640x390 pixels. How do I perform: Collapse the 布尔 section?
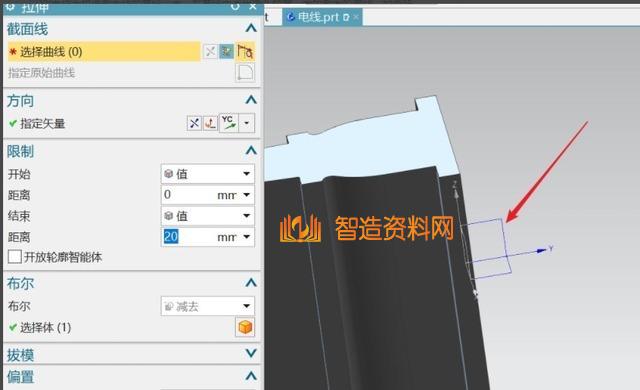tap(251, 283)
